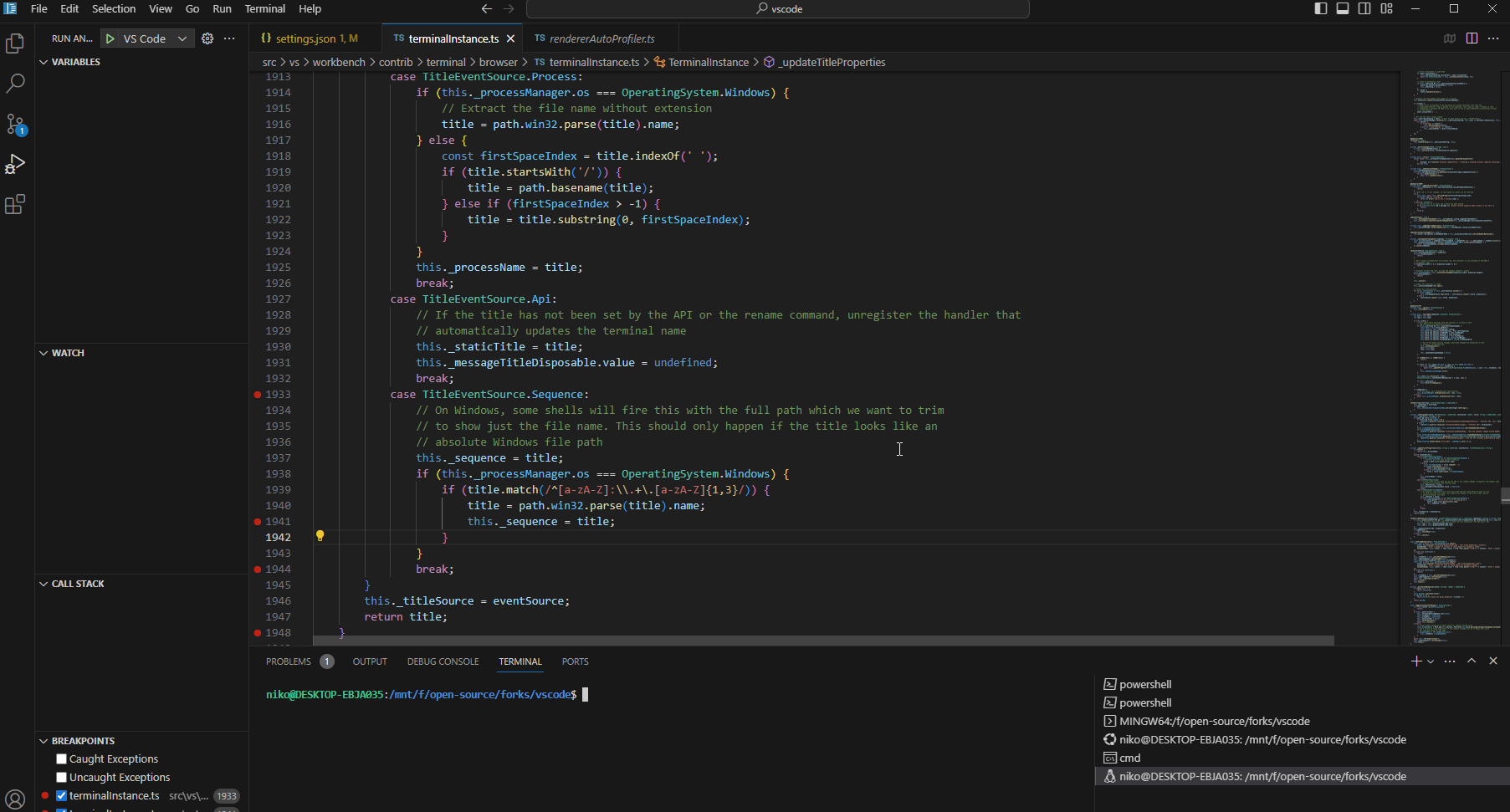This screenshot has width=1510, height=812.
Task: Disable the terminalInstance.ts breakpoint checkbox
Action: (61, 795)
